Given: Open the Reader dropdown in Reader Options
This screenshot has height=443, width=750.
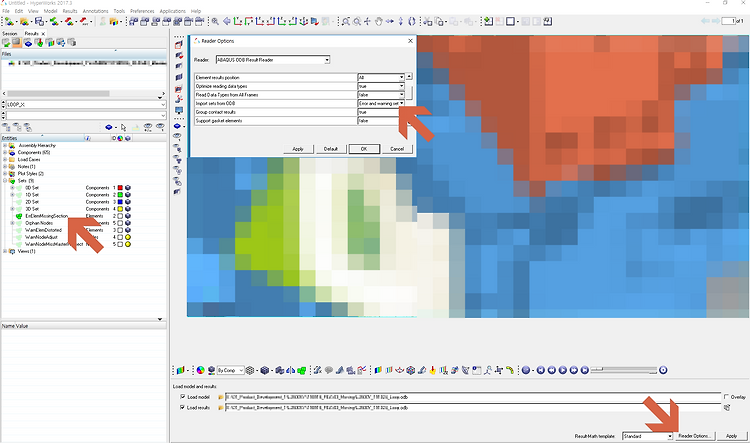Looking at the screenshot, I should 327,60.
